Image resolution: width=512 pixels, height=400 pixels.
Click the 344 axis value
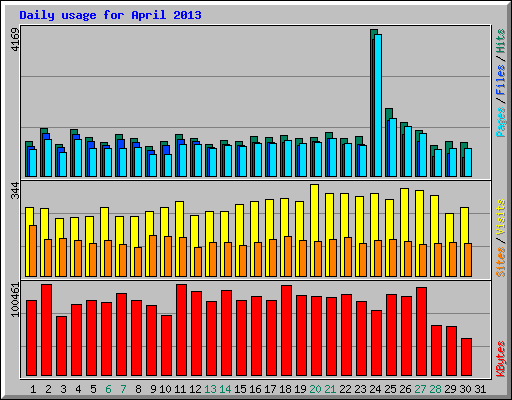point(15,190)
